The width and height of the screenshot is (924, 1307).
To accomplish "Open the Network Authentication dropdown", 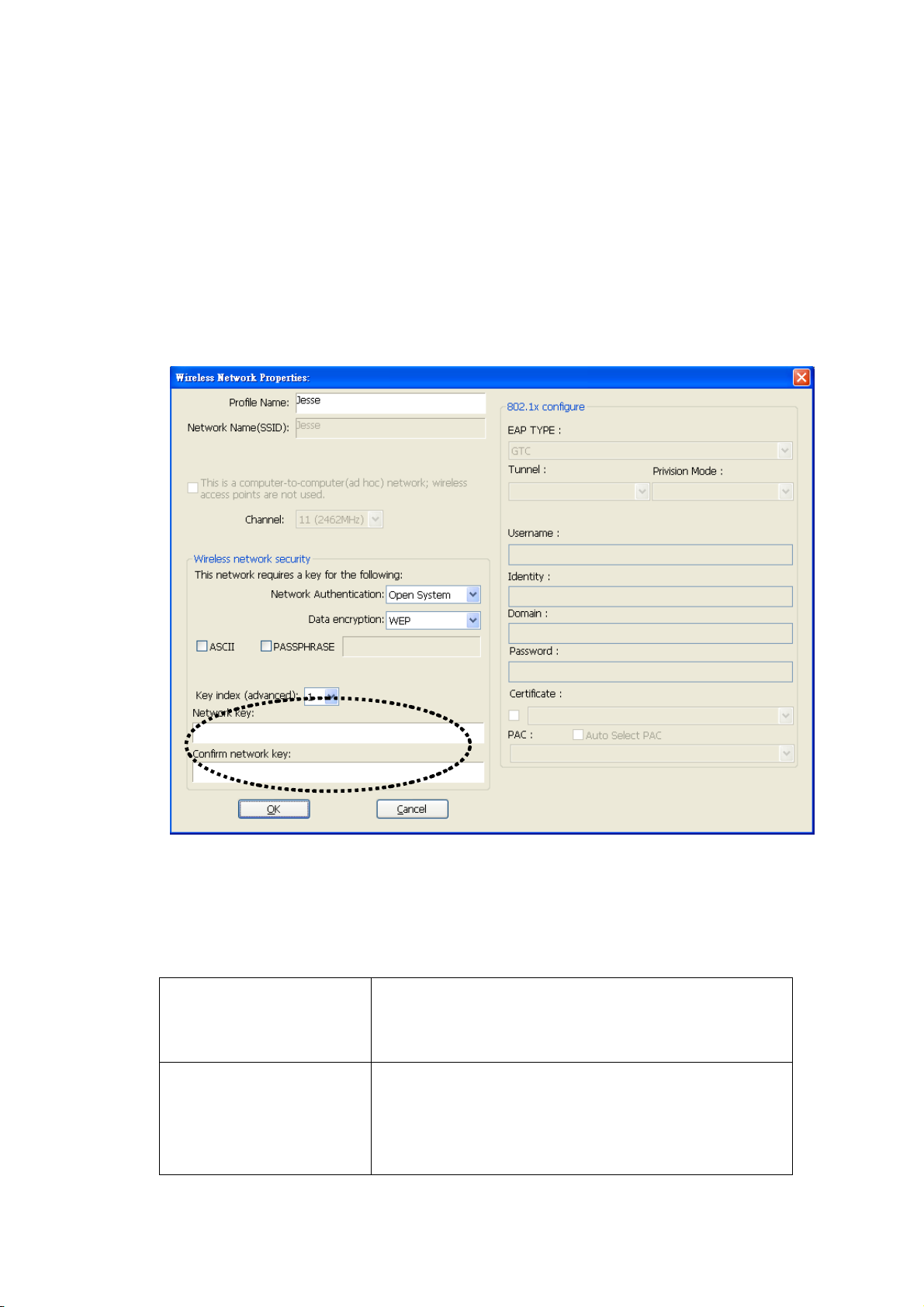I will (433, 595).
